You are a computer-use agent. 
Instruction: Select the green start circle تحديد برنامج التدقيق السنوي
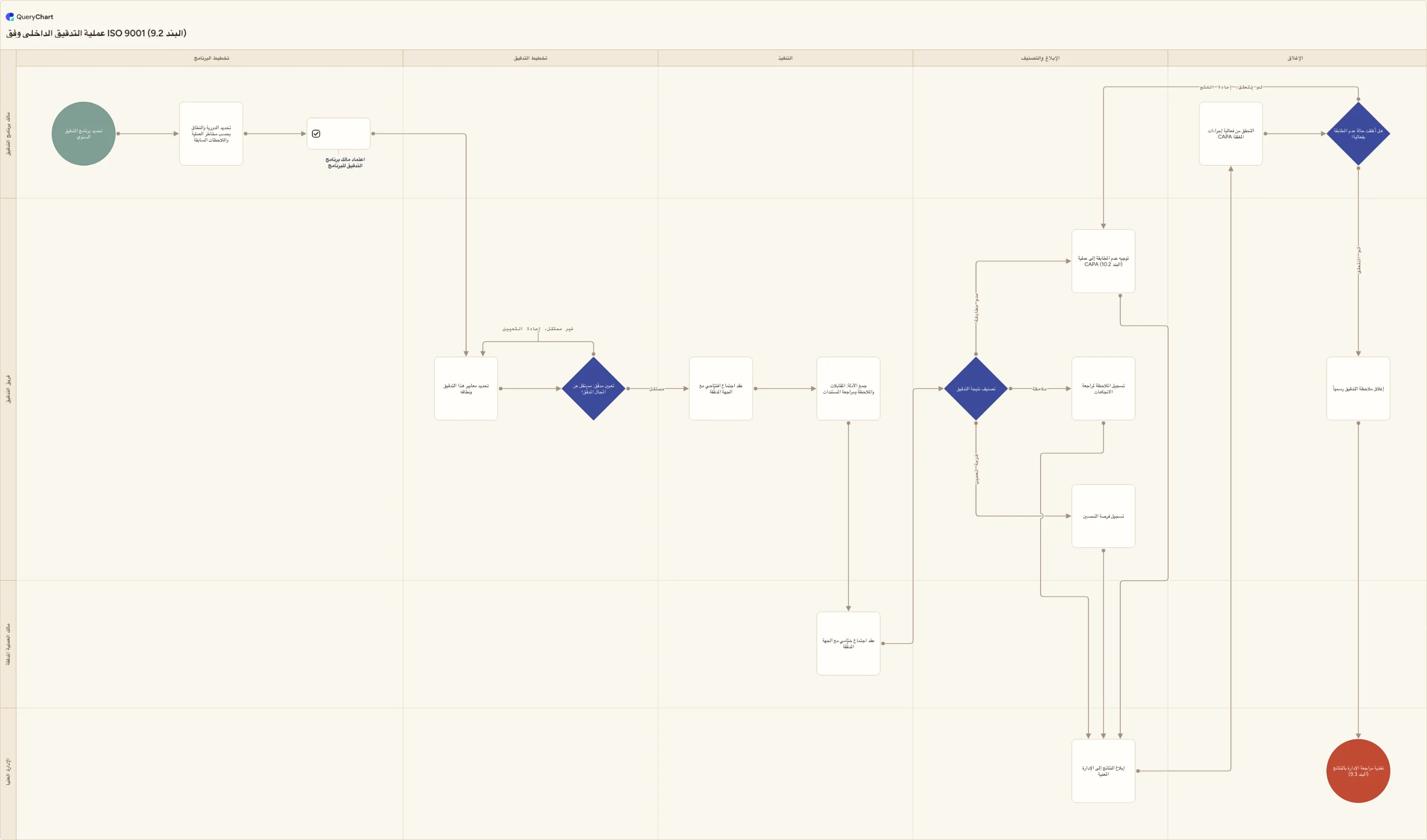pyautogui.click(x=84, y=134)
